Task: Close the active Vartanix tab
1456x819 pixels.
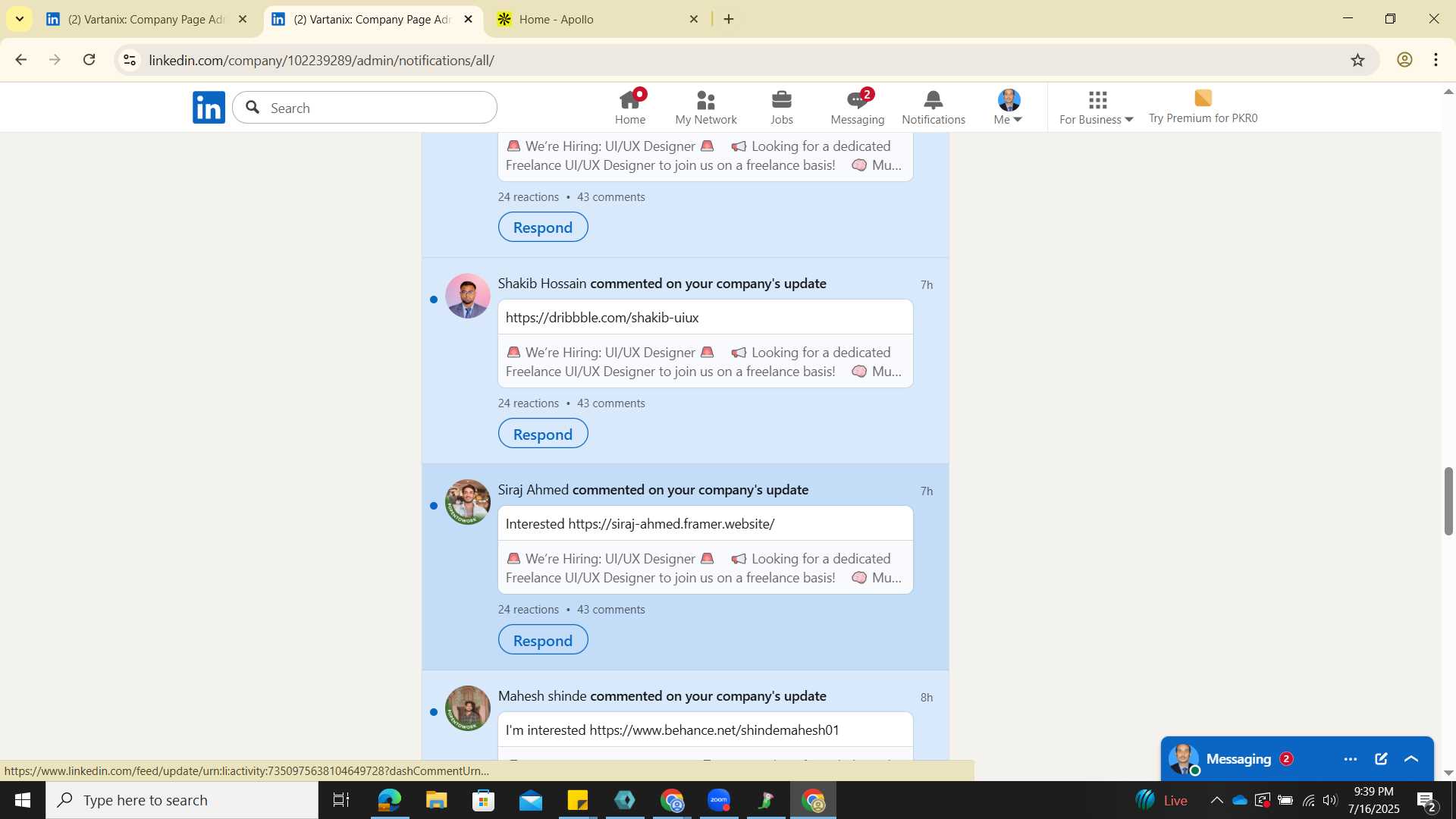Action: pyautogui.click(x=468, y=19)
